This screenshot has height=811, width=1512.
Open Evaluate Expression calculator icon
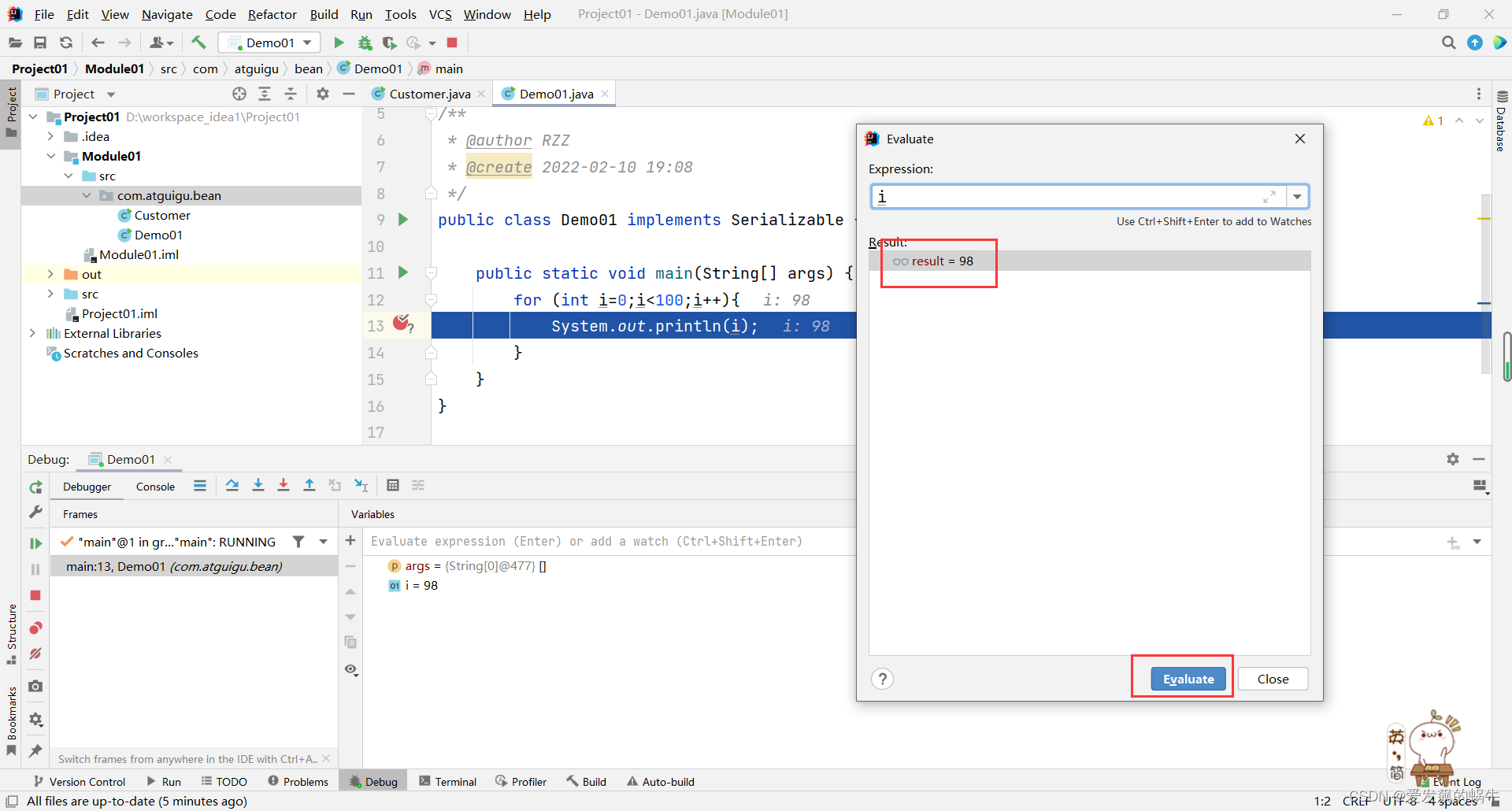point(393,485)
